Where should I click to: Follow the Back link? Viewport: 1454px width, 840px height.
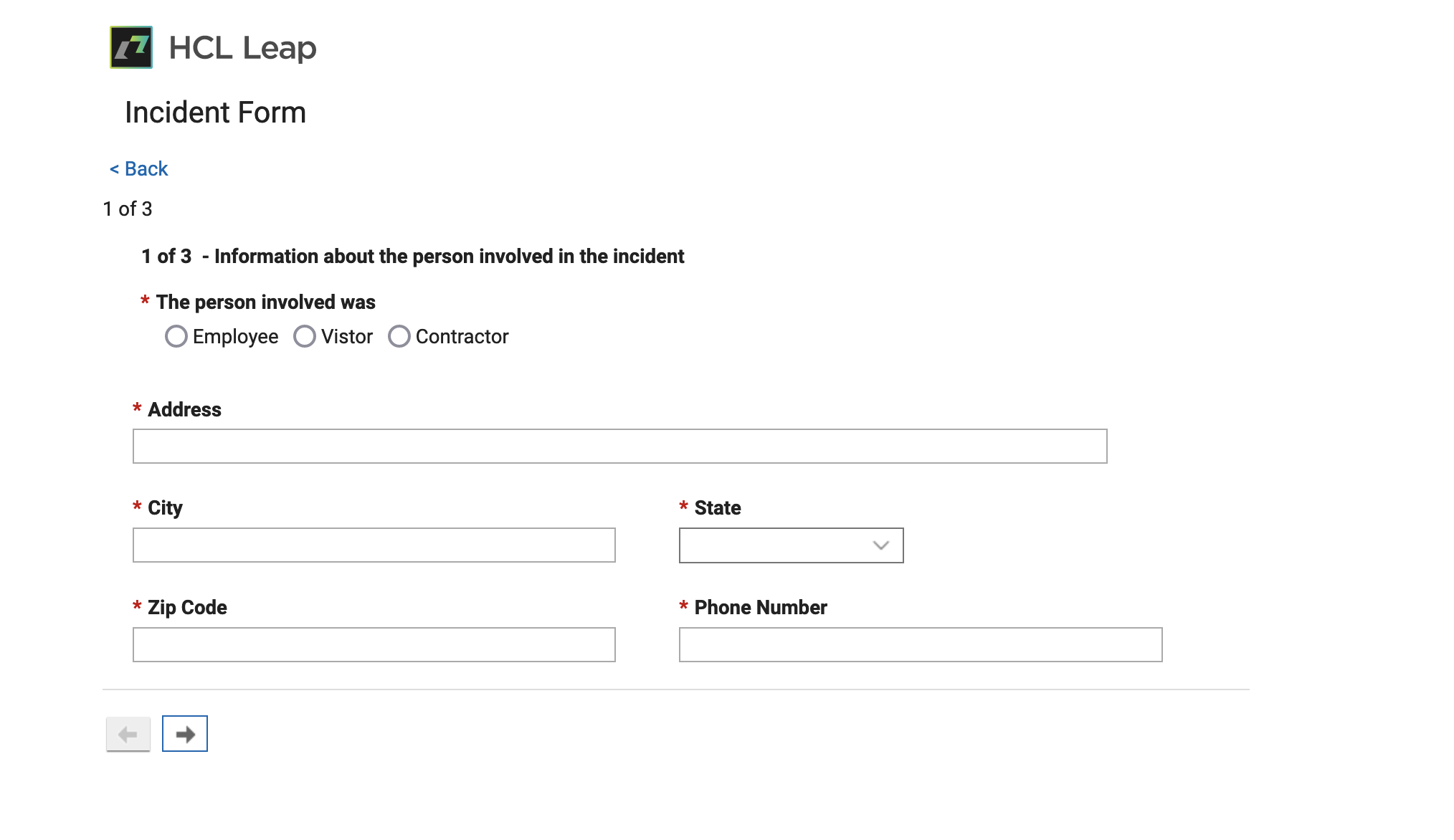tap(138, 168)
